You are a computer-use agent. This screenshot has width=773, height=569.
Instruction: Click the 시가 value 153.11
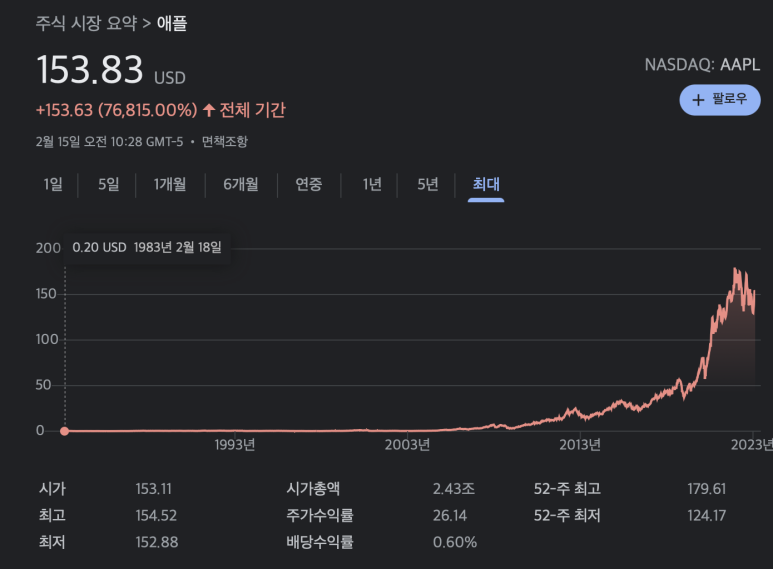coord(154,489)
